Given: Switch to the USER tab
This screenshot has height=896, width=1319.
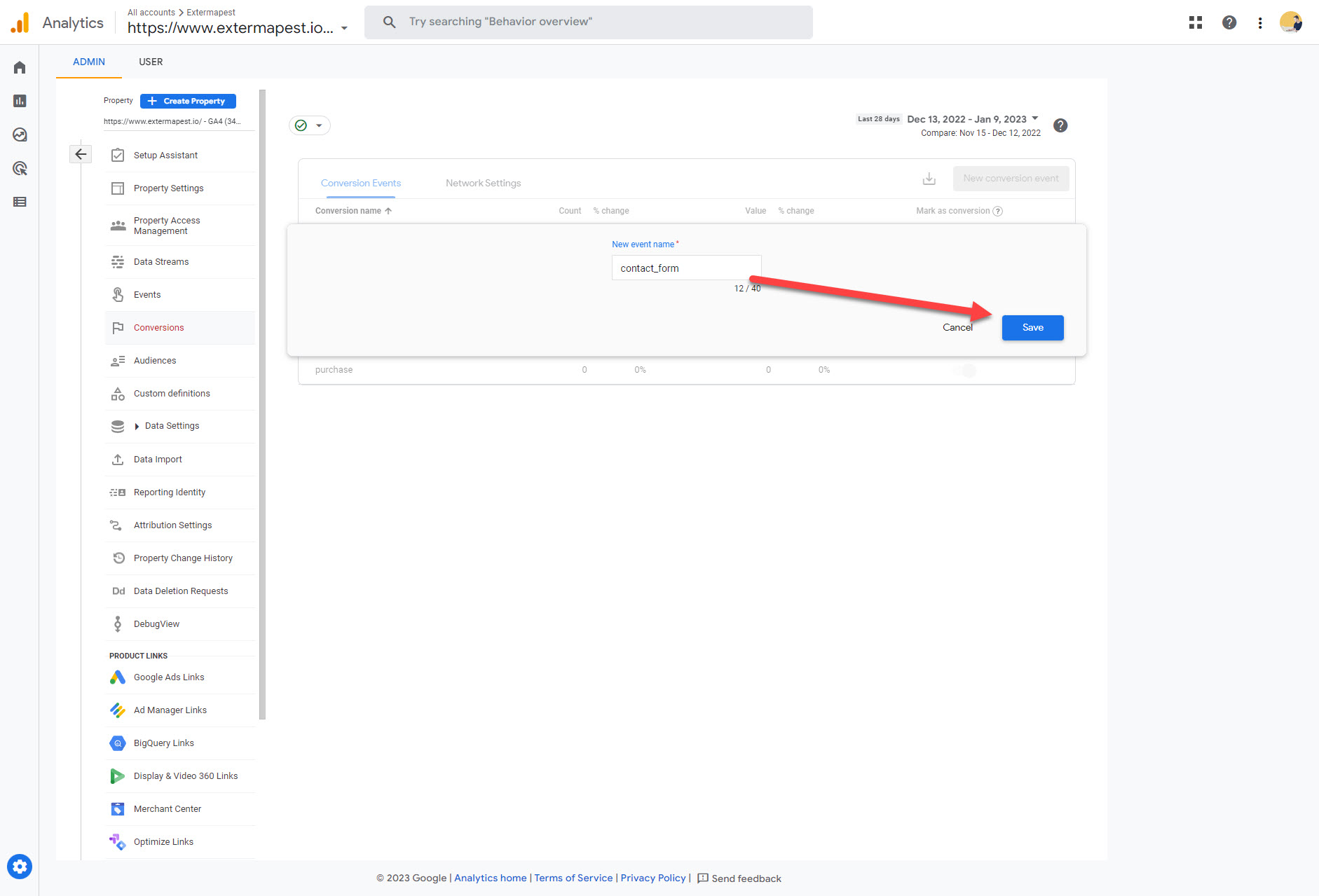Looking at the screenshot, I should pyautogui.click(x=151, y=62).
